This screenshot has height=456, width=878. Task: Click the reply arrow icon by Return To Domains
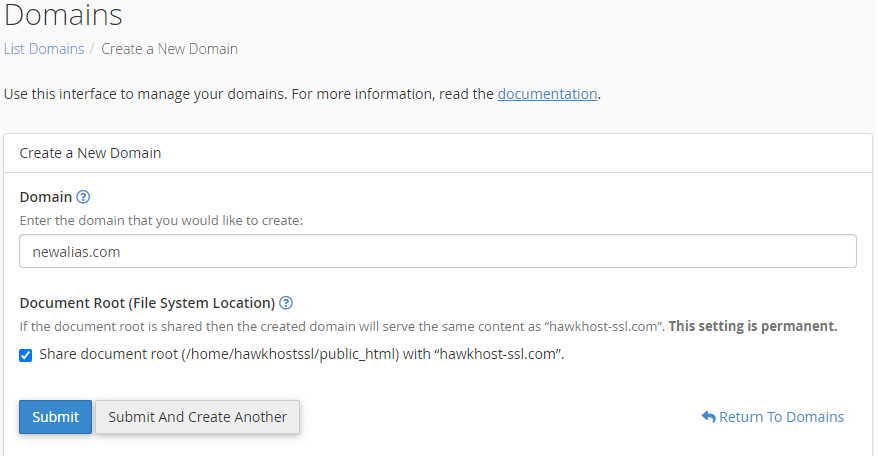click(708, 417)
